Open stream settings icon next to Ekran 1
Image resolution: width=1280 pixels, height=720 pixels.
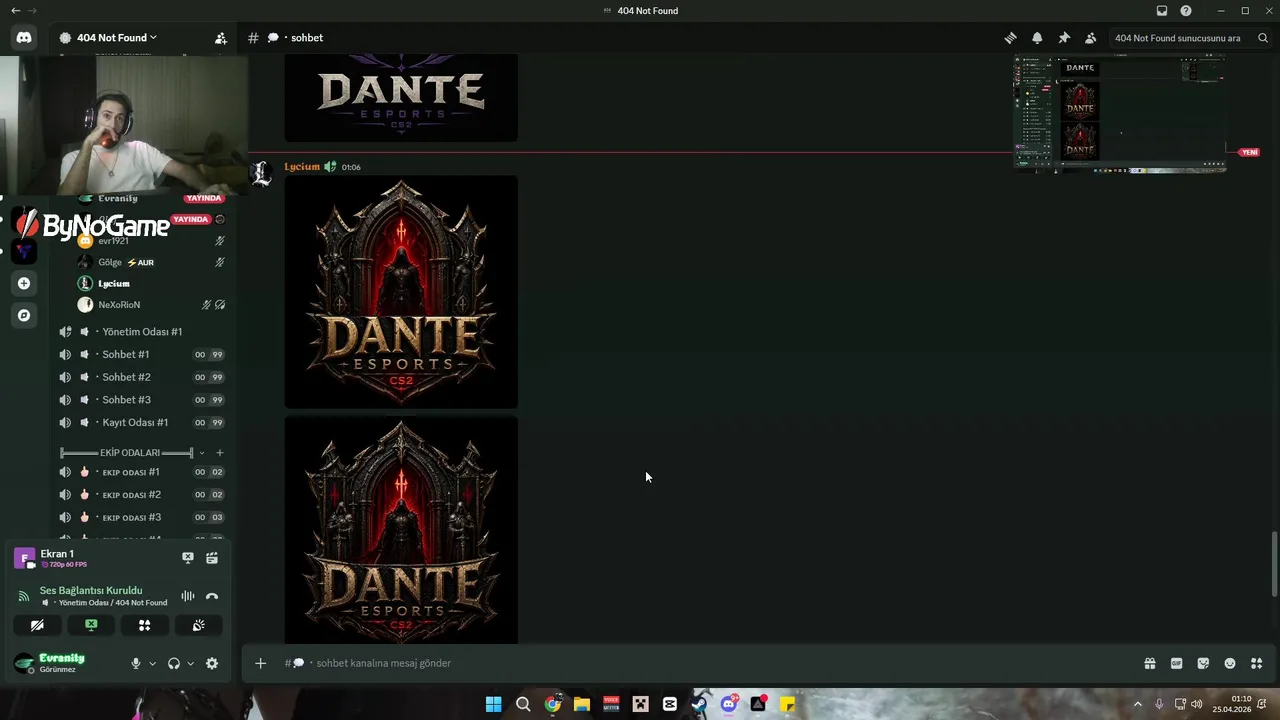(x=212, y=558)
